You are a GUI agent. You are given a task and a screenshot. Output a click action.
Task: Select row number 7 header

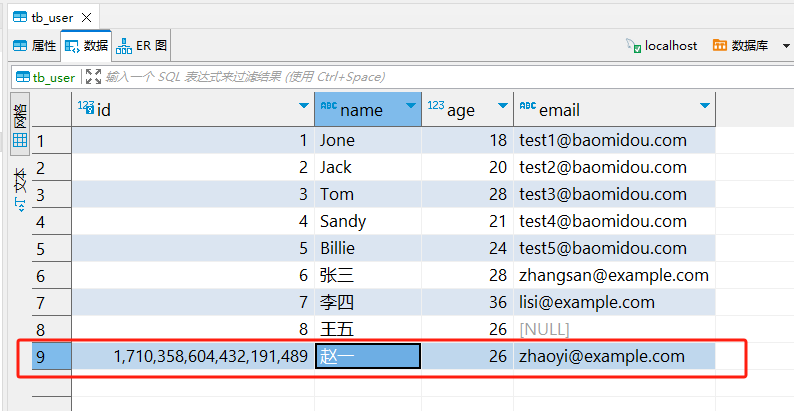(x=52, y=303)
